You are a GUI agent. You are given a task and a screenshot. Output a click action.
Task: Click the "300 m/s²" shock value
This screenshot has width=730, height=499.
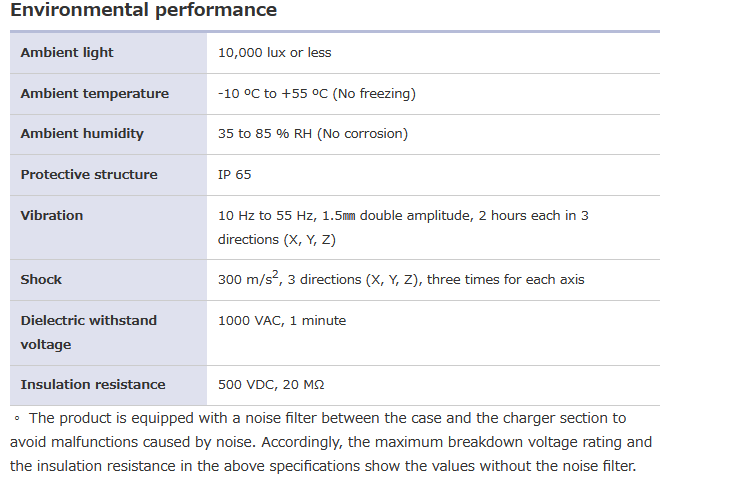point(249,280)
